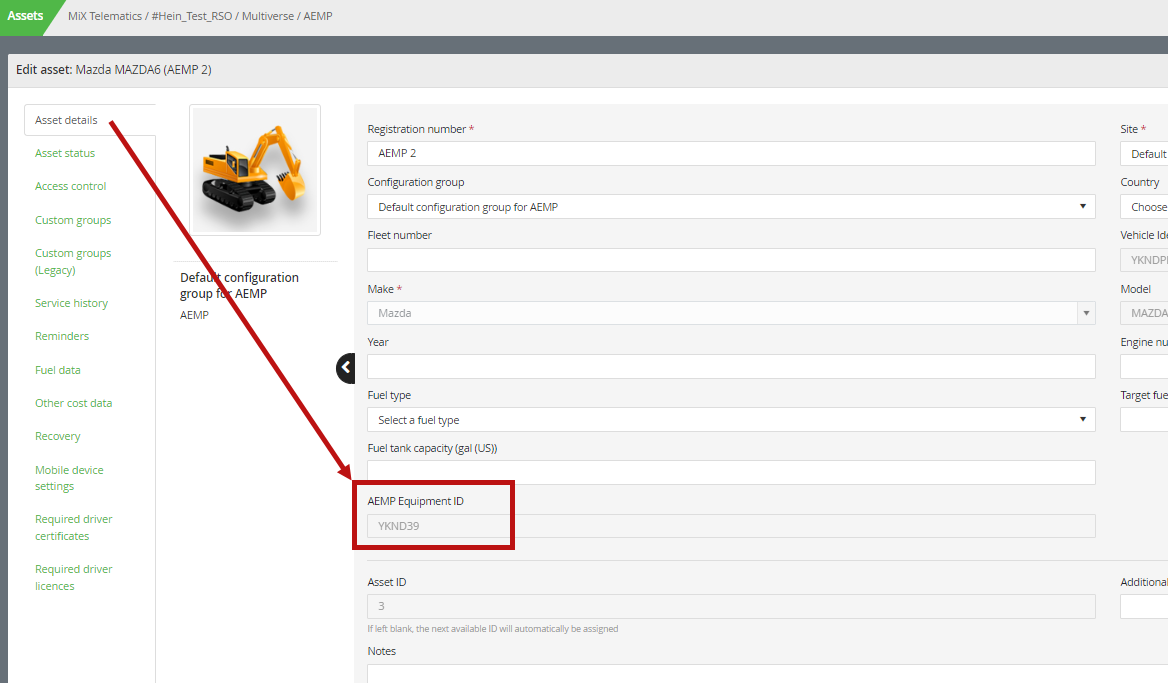1168x683 pixels.
Task: Click the Additional details field
Action: [1144, 606]
